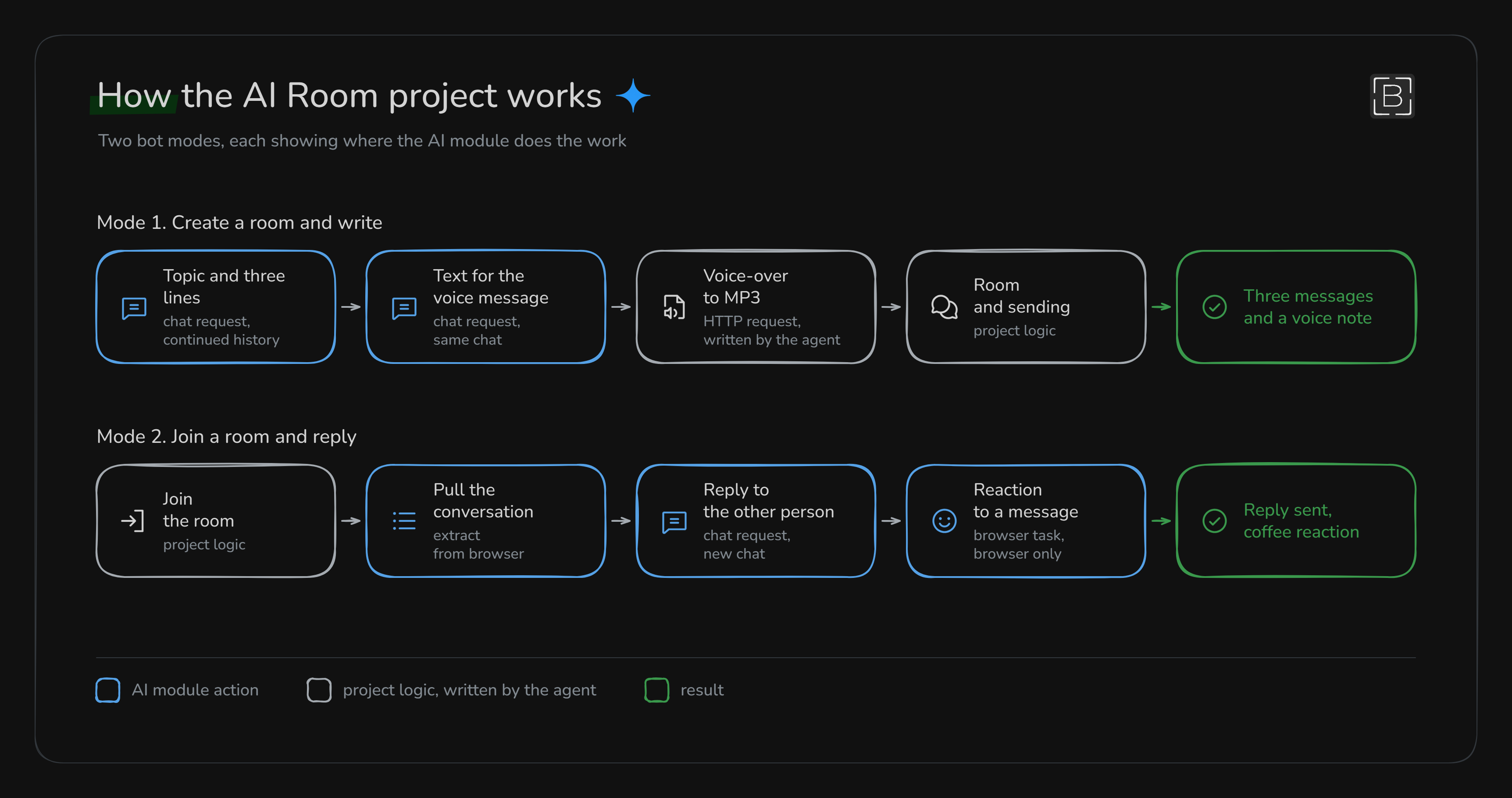Click the heading 'Mode 1. Create a room and write'
Screen dimensions: 1512x798
239,222
